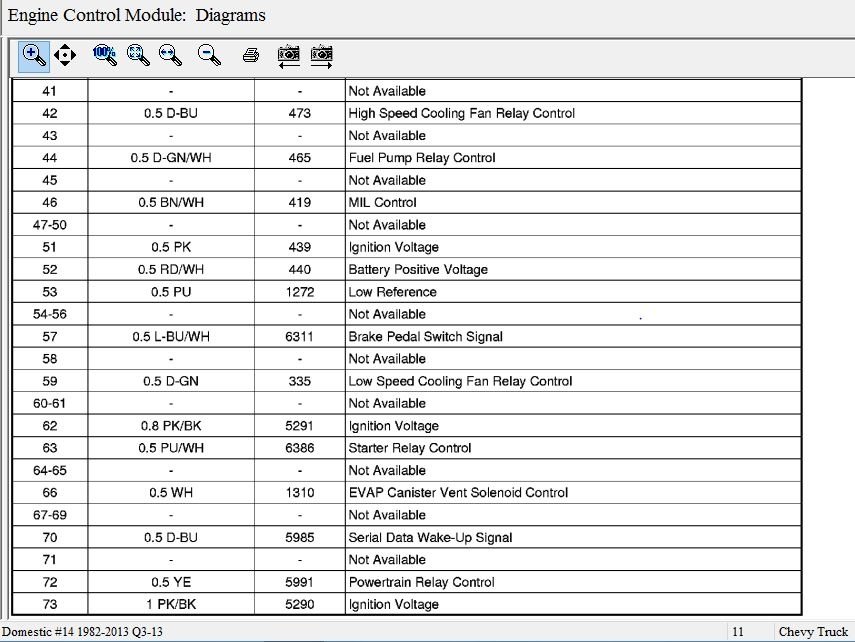Select circuit number 1272 cell

tap(299, 292)
